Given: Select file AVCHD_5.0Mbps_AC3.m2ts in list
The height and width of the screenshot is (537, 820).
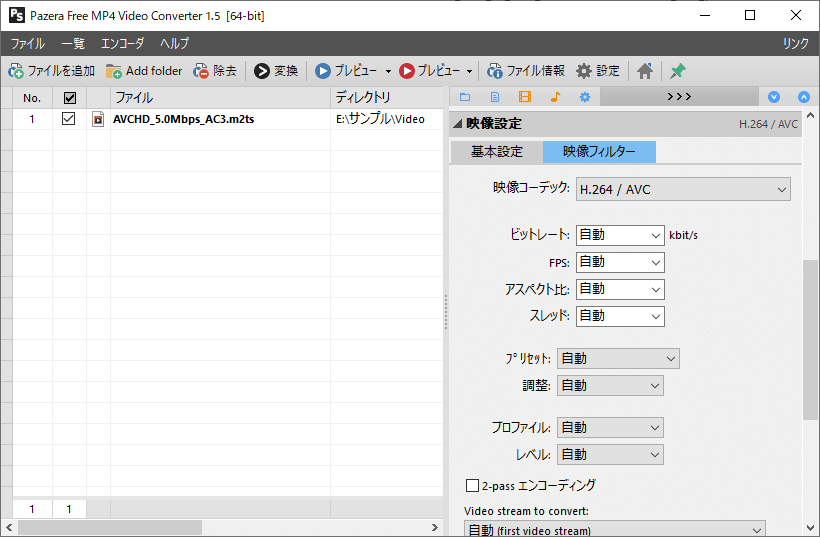Looking at the screenshot, I should click(x=184, y=119).
